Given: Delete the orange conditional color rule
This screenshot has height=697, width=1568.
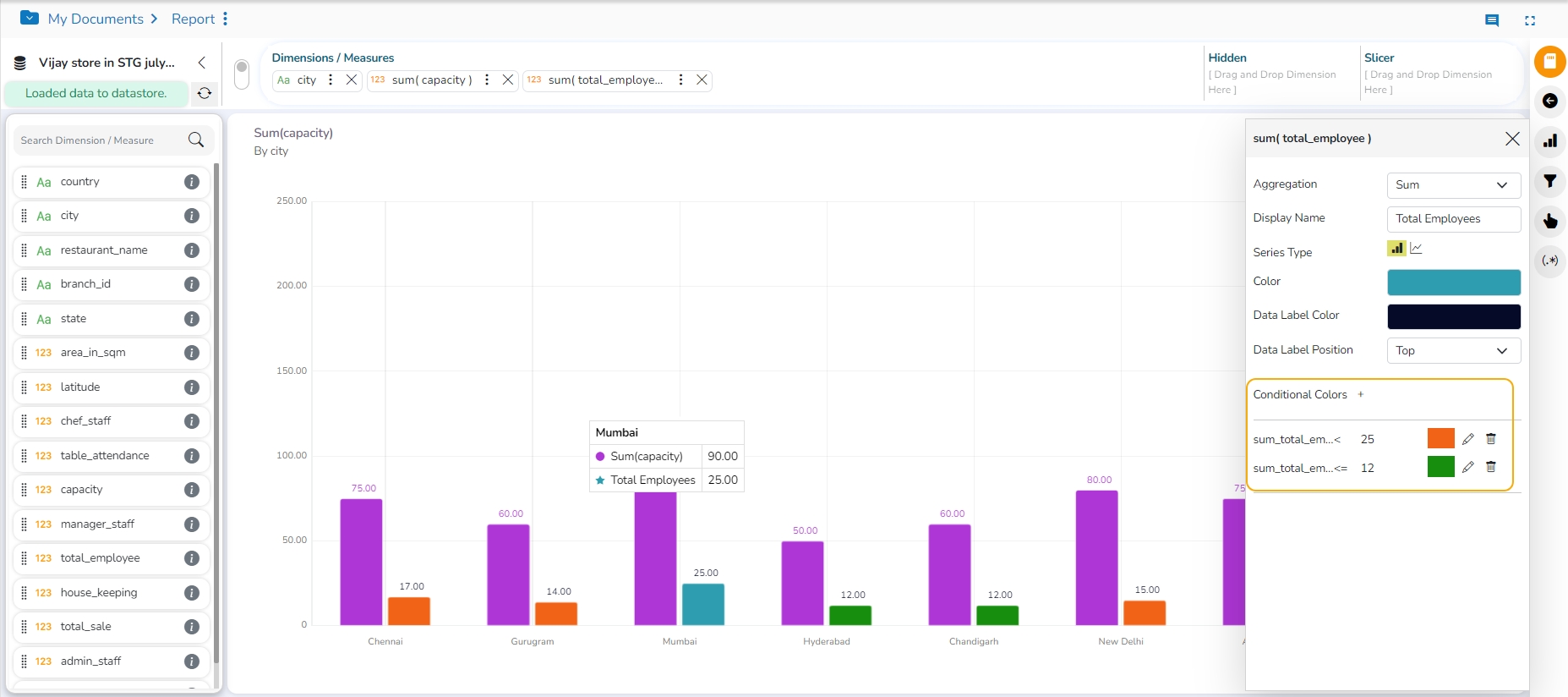Looking at the screenshot, I should tap(1491, 439).
